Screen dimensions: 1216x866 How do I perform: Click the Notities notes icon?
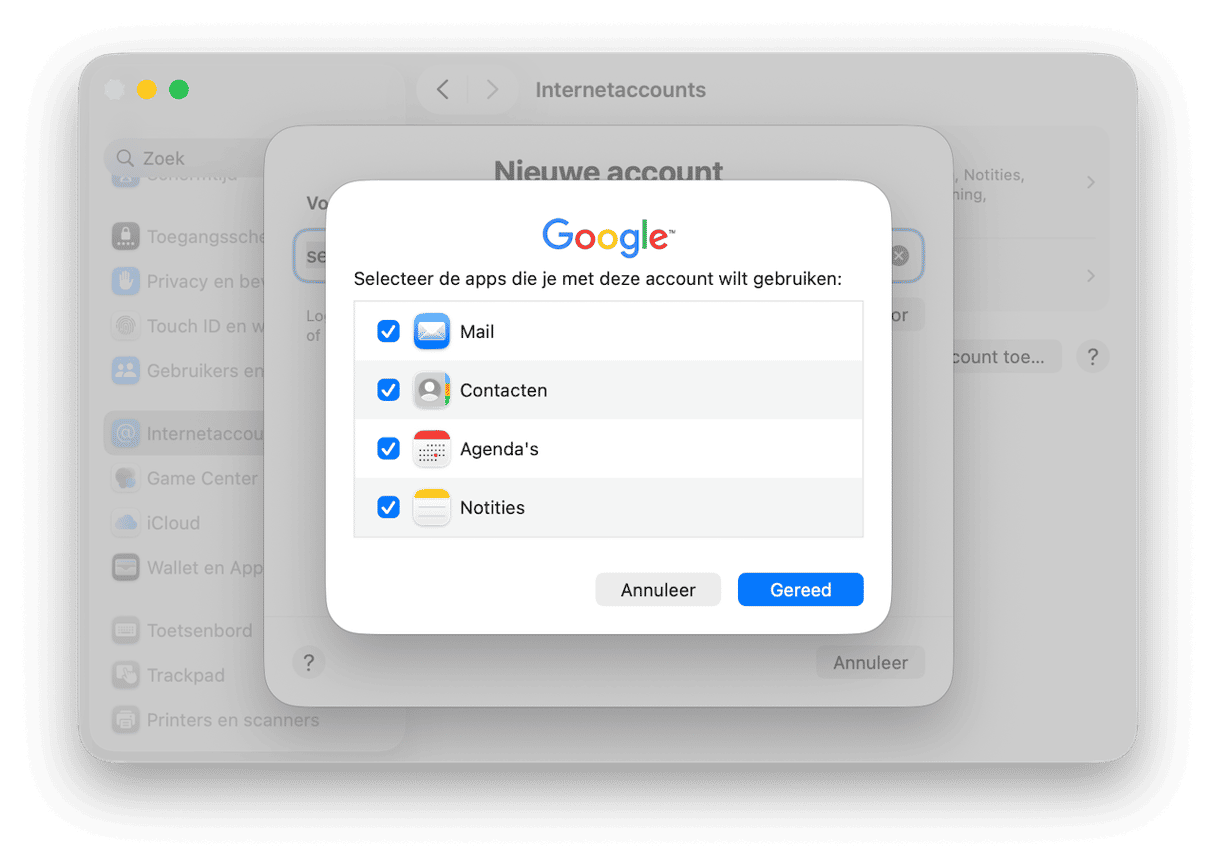pyautogui.click(x=432, y=507)
